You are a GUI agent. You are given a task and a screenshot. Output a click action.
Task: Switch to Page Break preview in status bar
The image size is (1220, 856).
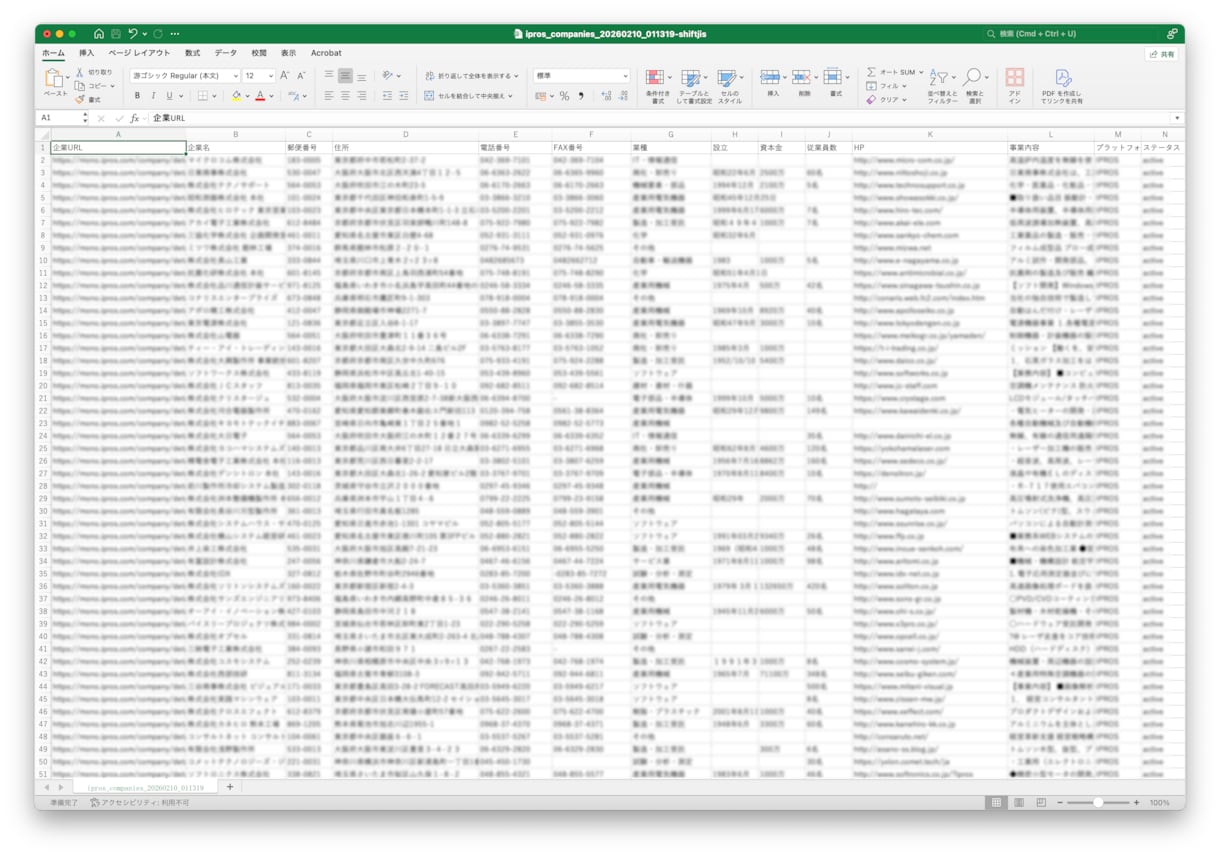point(1040,802)
